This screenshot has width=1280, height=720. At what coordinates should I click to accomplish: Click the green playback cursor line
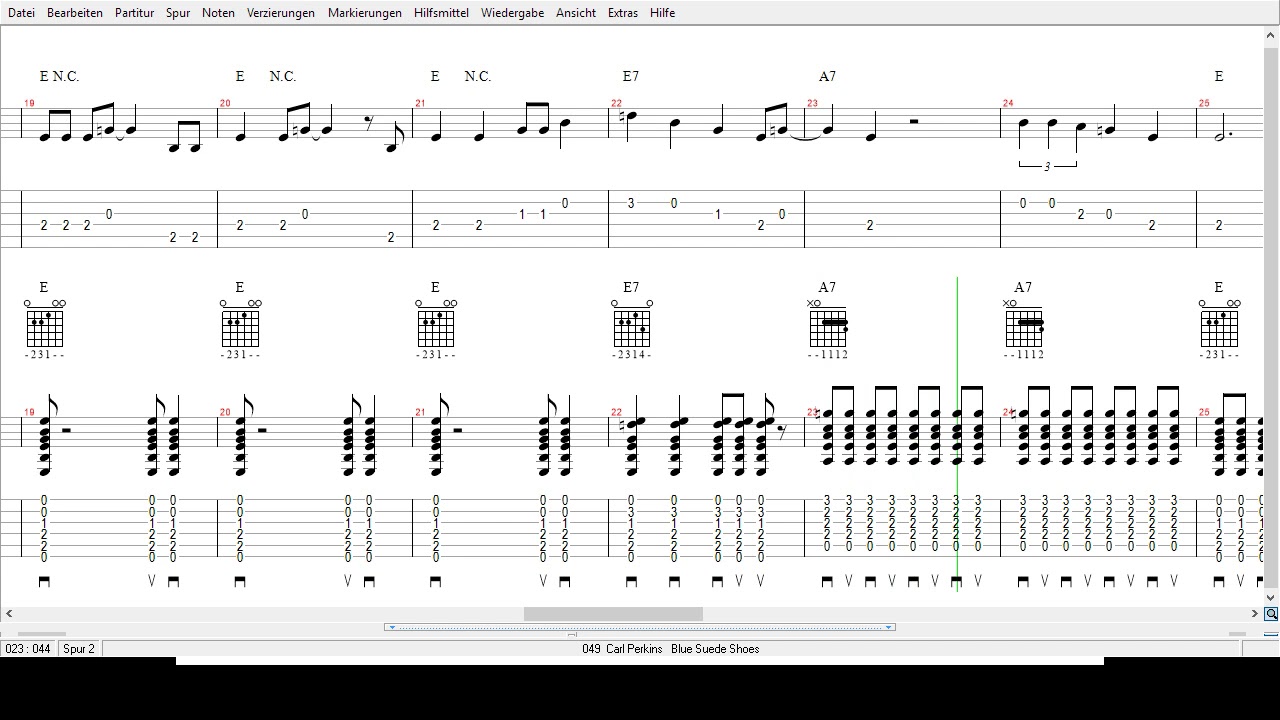pyautogui.click(x=957, y=434)
